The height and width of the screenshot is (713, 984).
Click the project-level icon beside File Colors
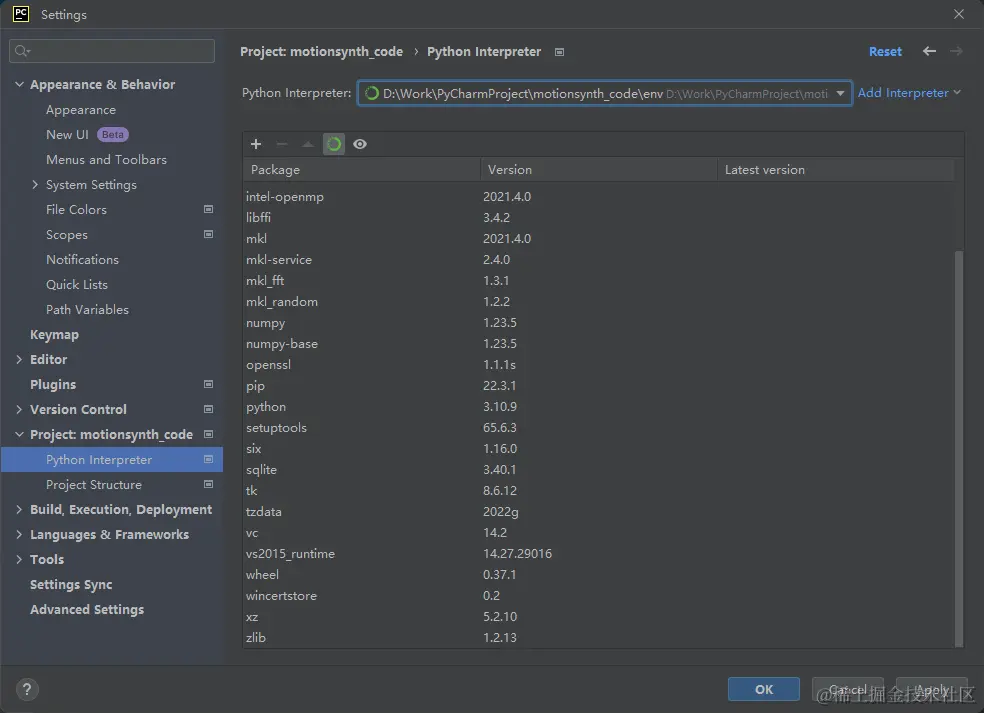(x=208, y=209)
